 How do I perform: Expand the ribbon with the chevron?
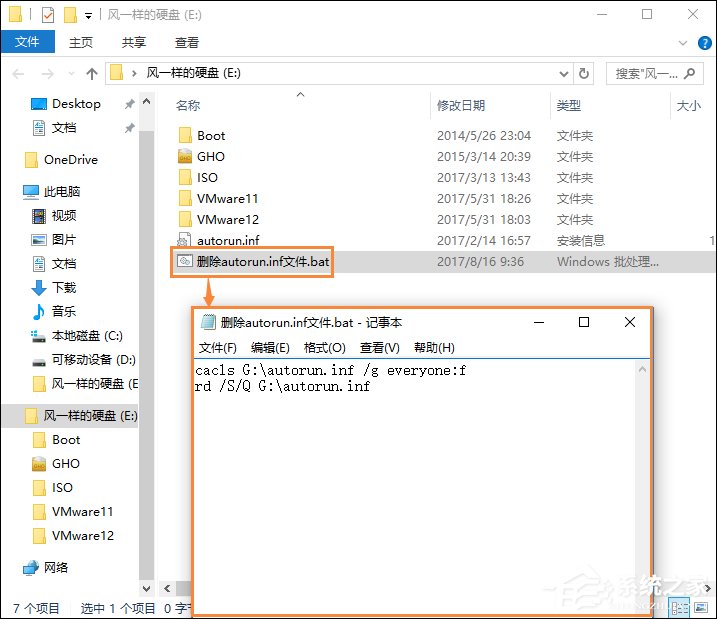pos(683,43)
